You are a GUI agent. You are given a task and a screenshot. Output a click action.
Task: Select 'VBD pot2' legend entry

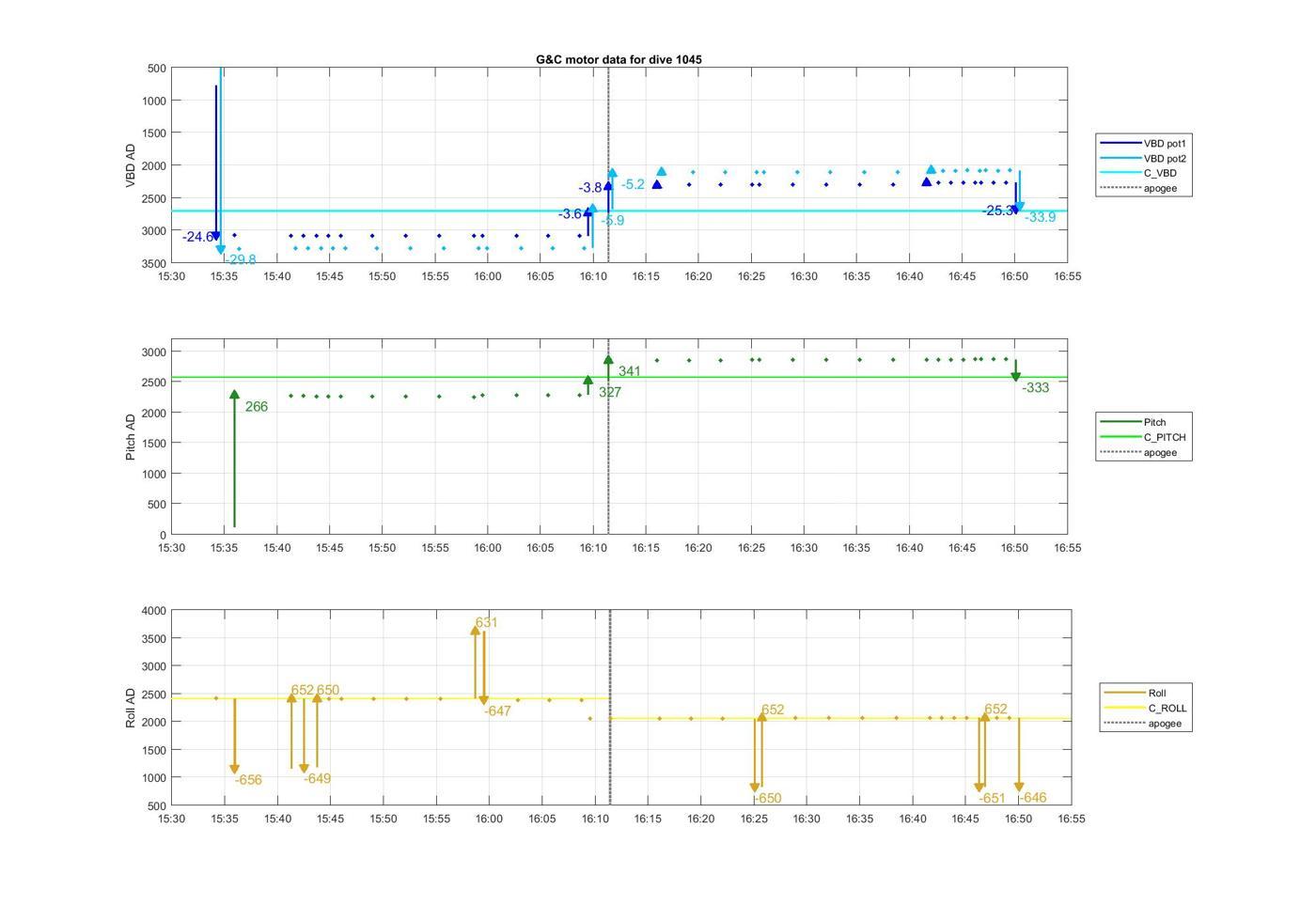[1144, 159]
